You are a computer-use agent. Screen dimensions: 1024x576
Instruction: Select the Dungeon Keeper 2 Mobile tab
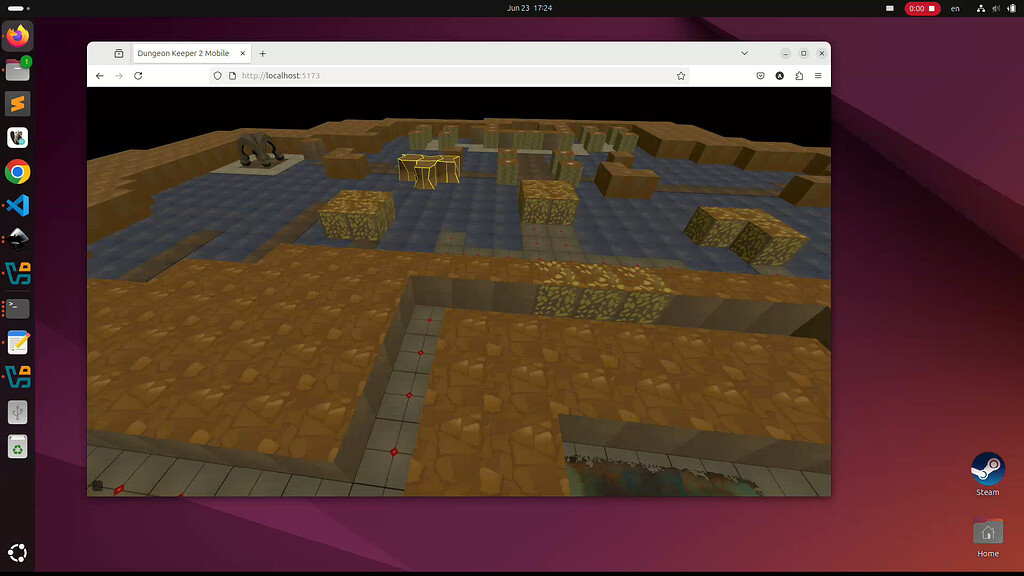pyautogui.click(x=185, y=53)
